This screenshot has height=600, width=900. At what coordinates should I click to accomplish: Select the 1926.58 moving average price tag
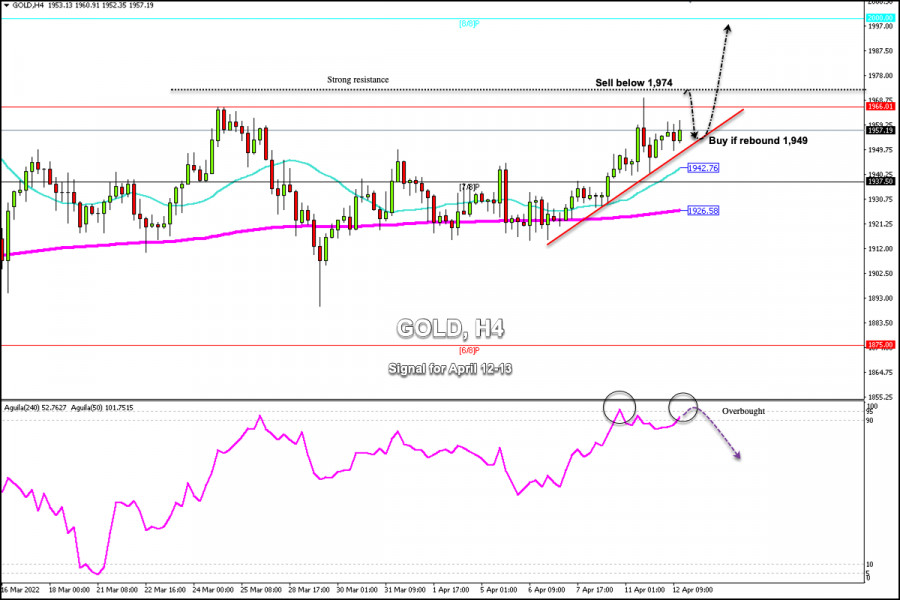pos(703,211)
